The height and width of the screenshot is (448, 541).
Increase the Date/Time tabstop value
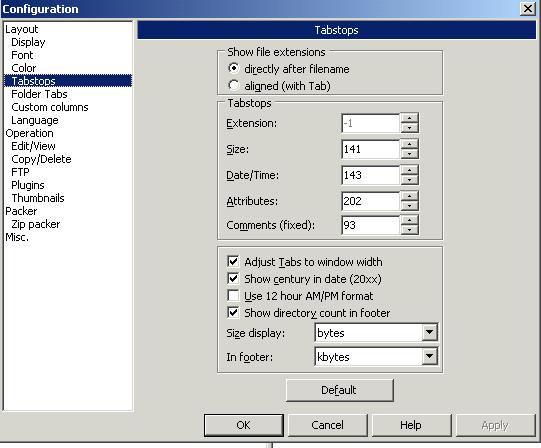click(x=410, y=170)
